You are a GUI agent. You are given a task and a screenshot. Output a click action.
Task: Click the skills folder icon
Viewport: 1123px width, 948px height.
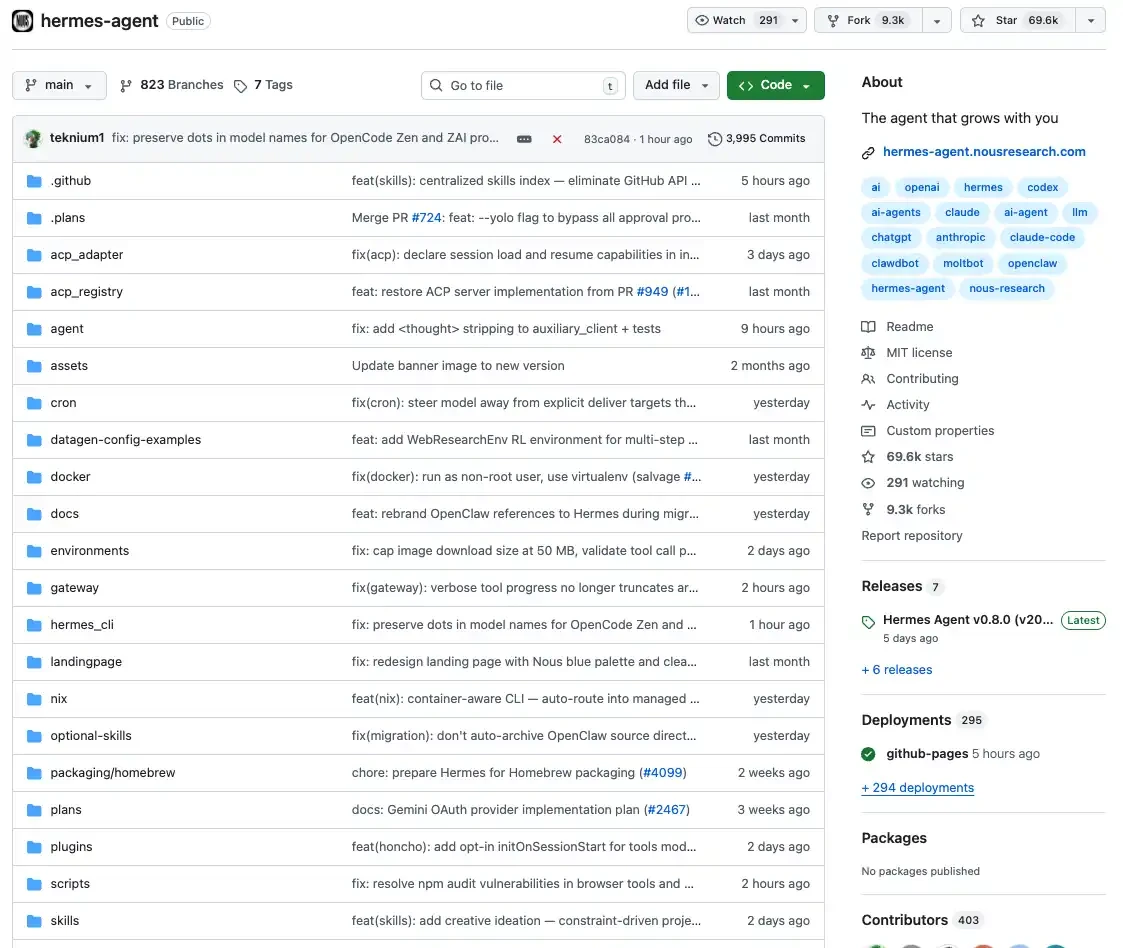[34, 921]
